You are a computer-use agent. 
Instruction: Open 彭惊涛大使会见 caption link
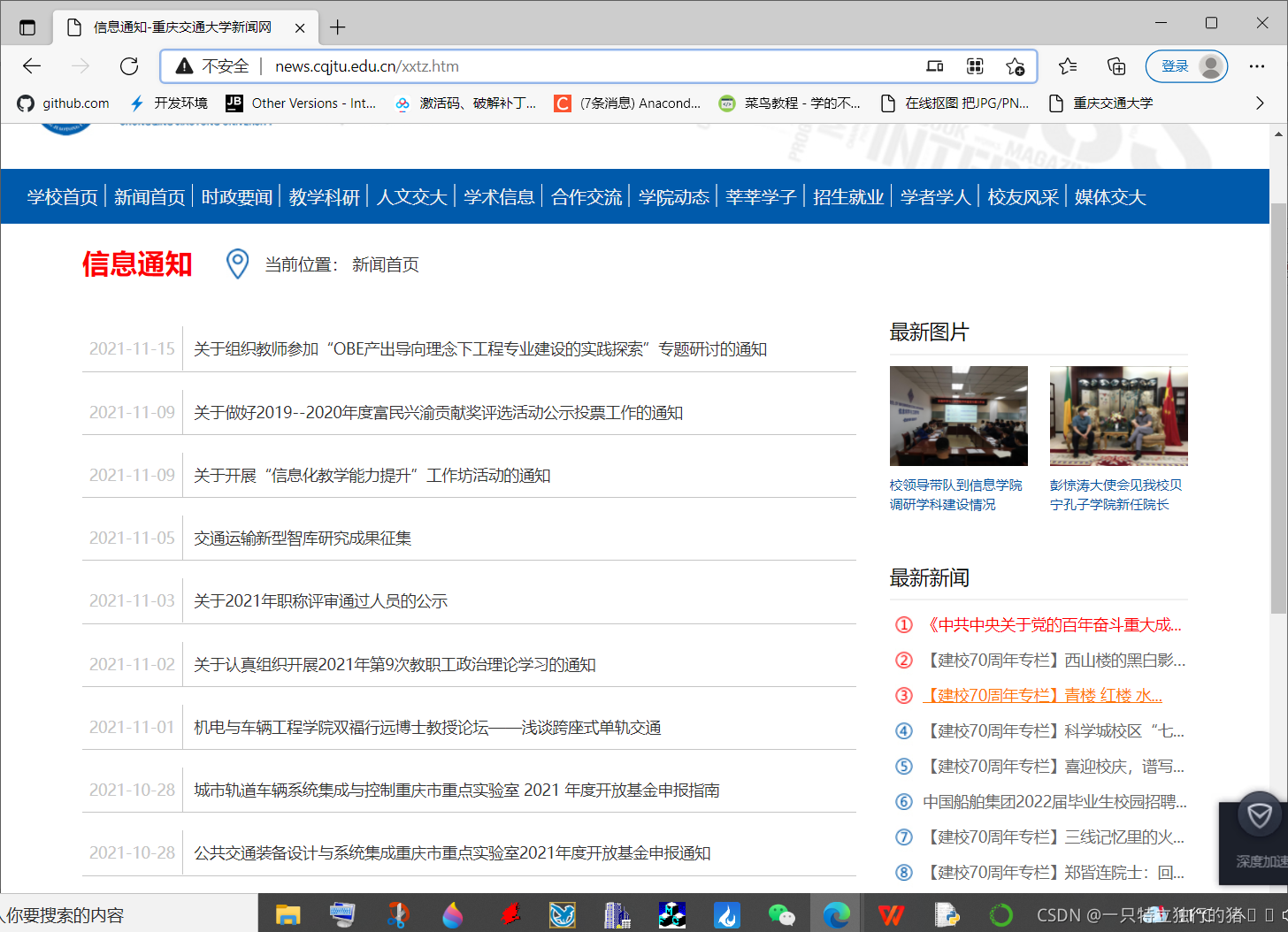[x=1115, y=494]
